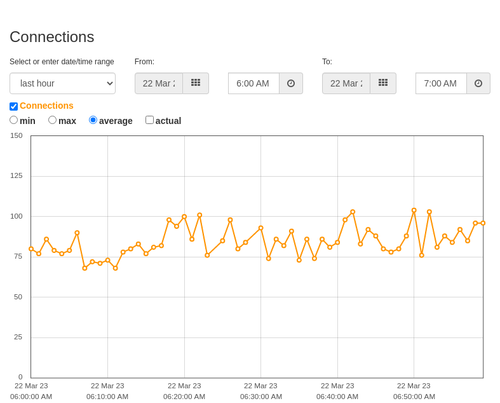500x403 pixels.
Task: Click the orange Connections legend label
Action: pyautogui.click(x=46, y=106)
